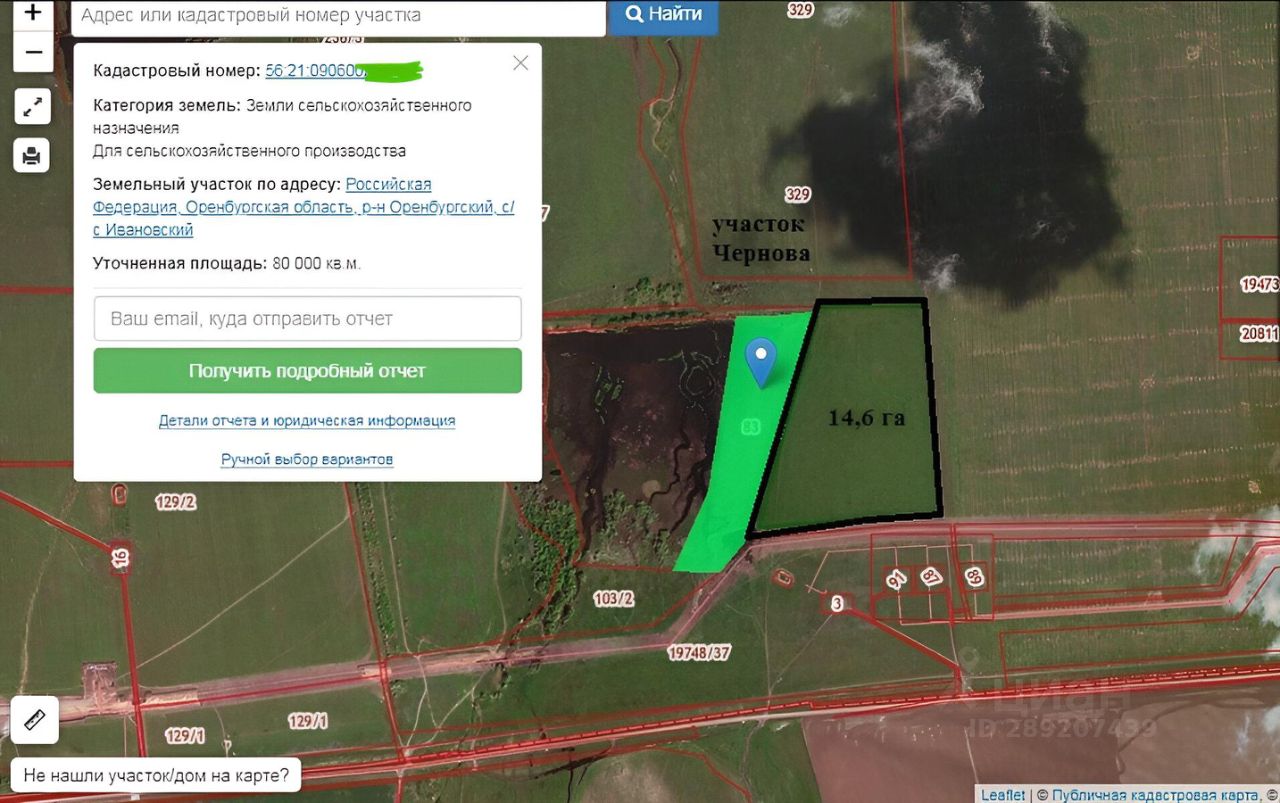Click the 14,6 га parcel label
The width and height of the screenshot is (1280, 803).
(866, 418)
